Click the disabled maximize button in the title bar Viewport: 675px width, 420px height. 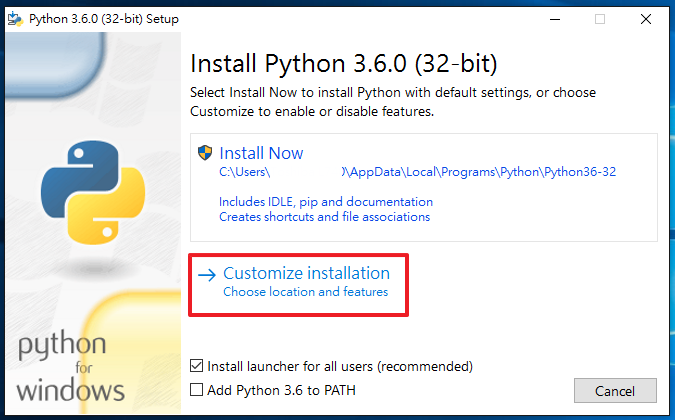(x=599, y=18)
